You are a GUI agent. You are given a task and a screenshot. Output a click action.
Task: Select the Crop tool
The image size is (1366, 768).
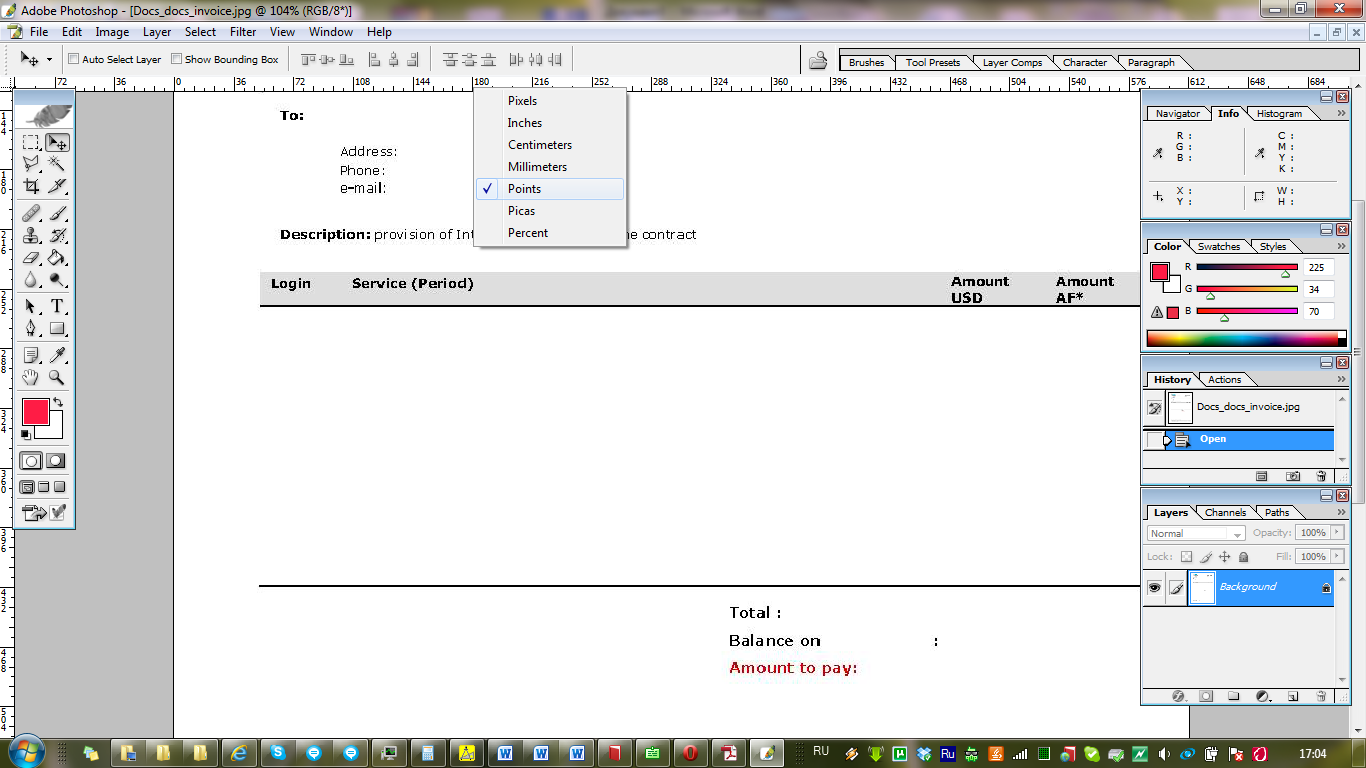point(31,186)
